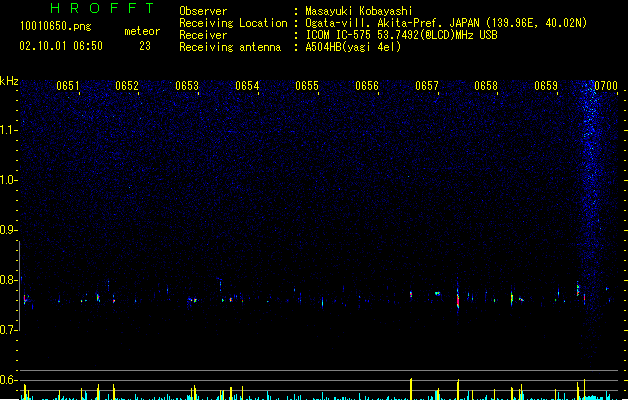Click the 0652 time marker

click(127, 86)
